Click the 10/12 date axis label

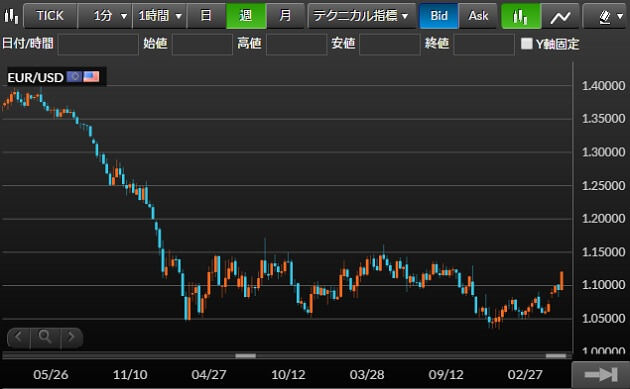tap(288, 375)
